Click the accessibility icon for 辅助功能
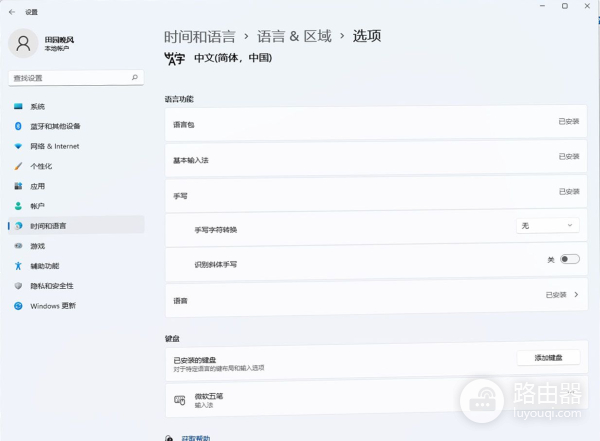This screenshot has width=600, height=441. pyautogui.click(x=18, y=266)
